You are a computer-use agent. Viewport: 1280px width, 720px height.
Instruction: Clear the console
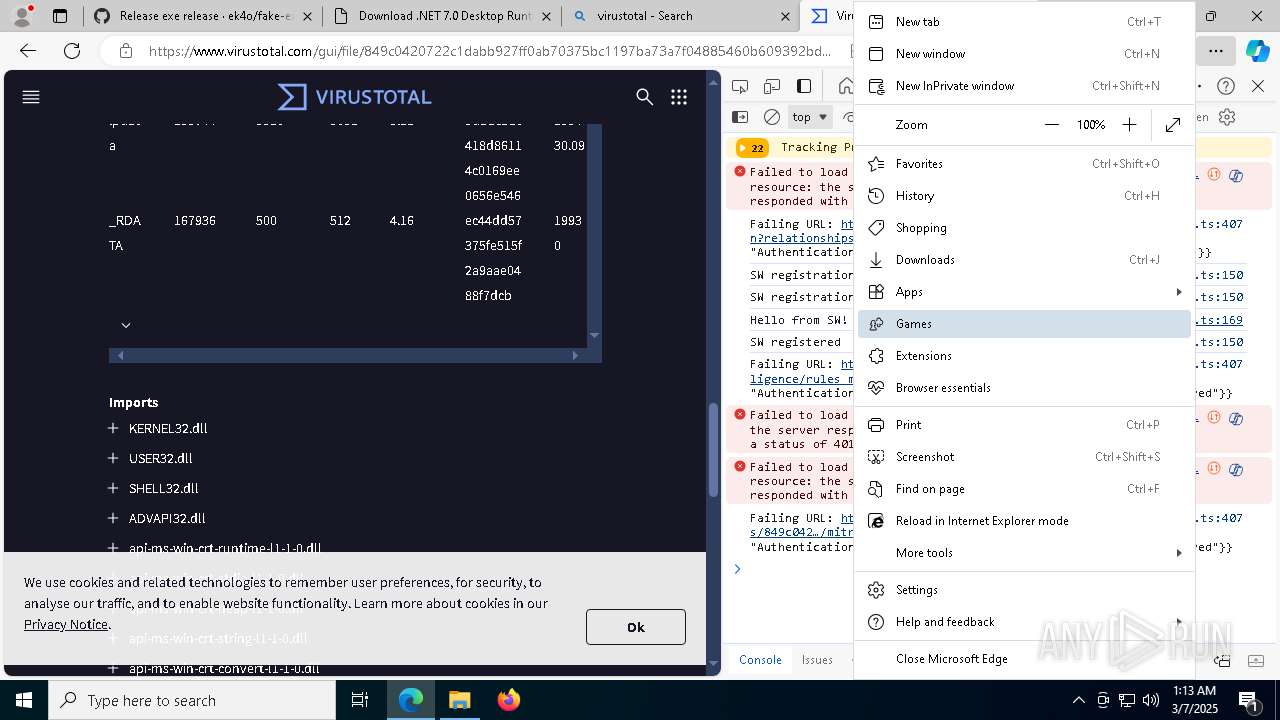coord(772,117)
